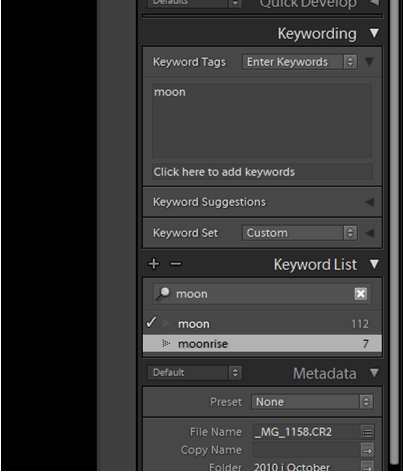The width and height of the screenshot is (403, 474).
Task: Click the magnifier icon in keyword filter
Action: pyautogui.click(x=163, y=294)
